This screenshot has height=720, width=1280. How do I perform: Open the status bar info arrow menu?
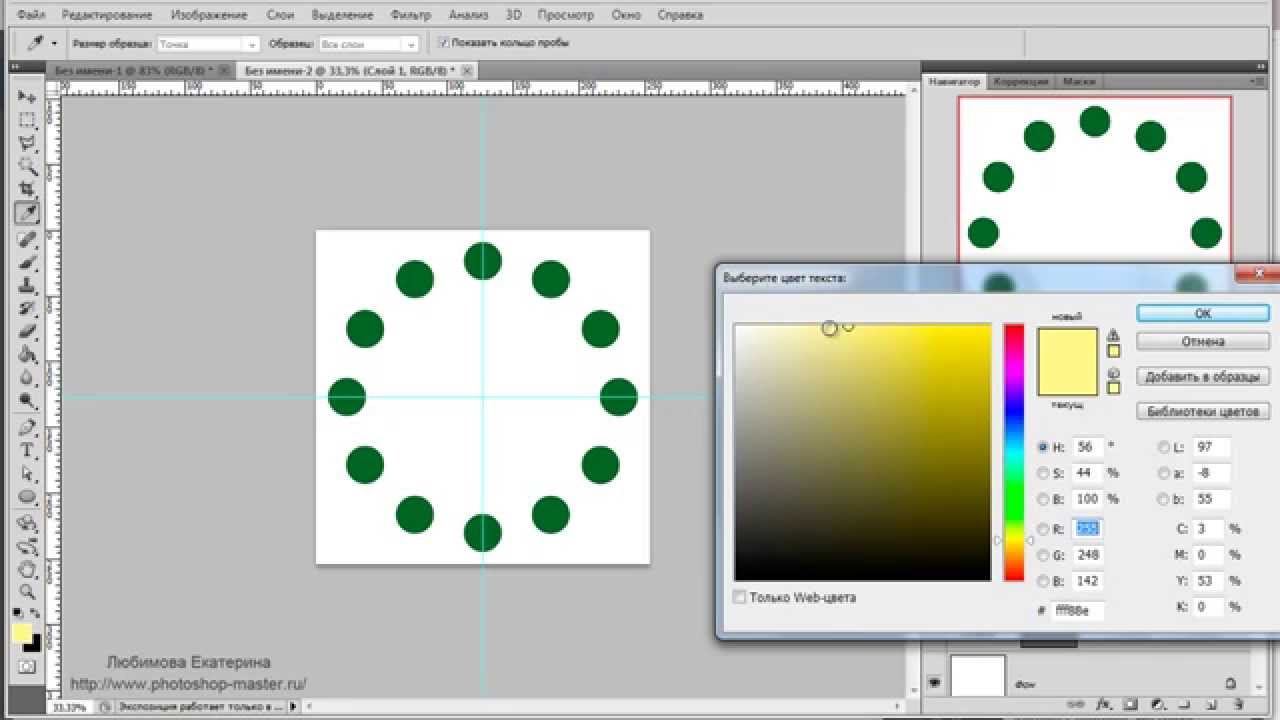[293, 706]
